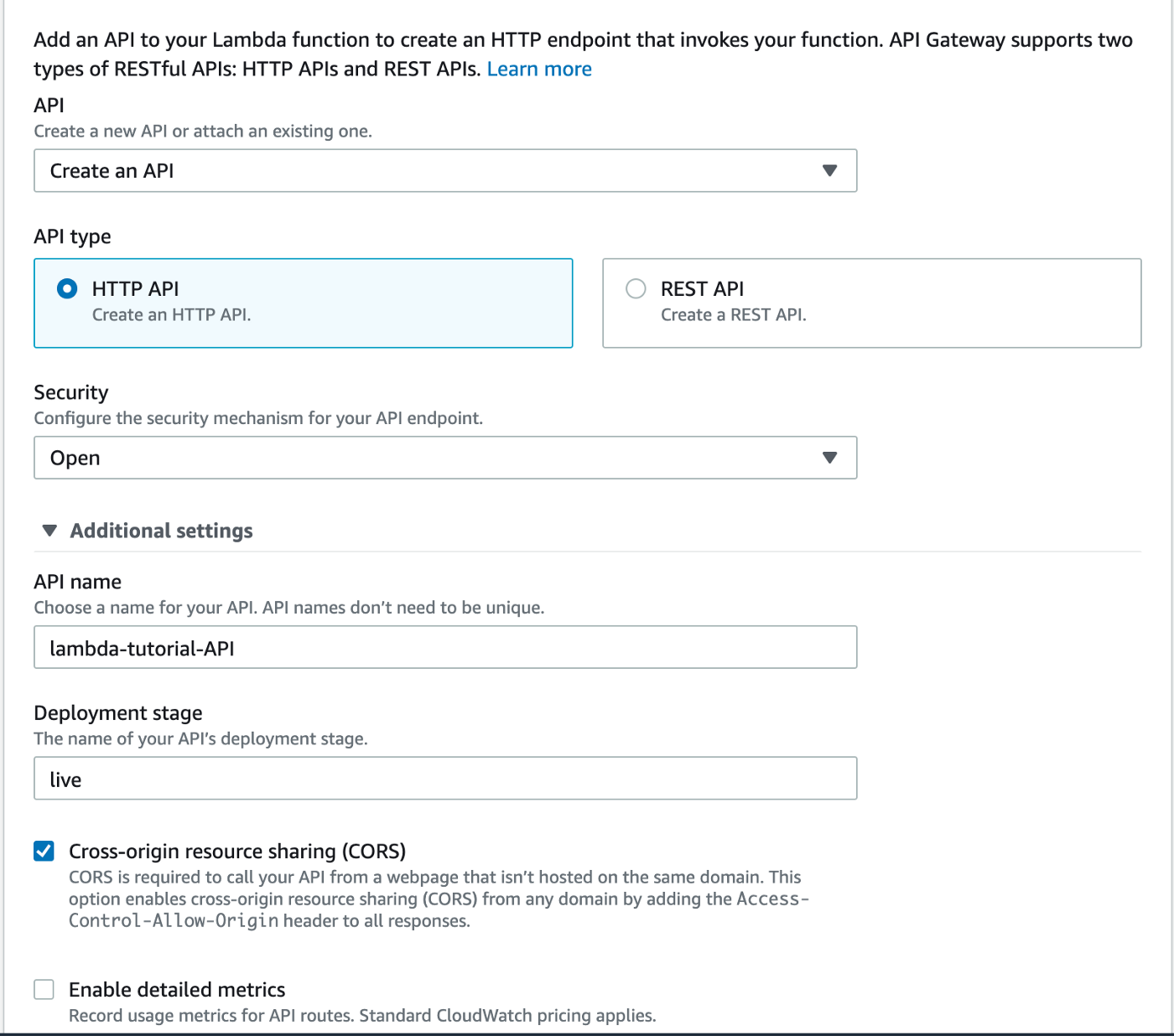
Task: Open the Security dropdown set to Open
Action: (x=444, y=458)
